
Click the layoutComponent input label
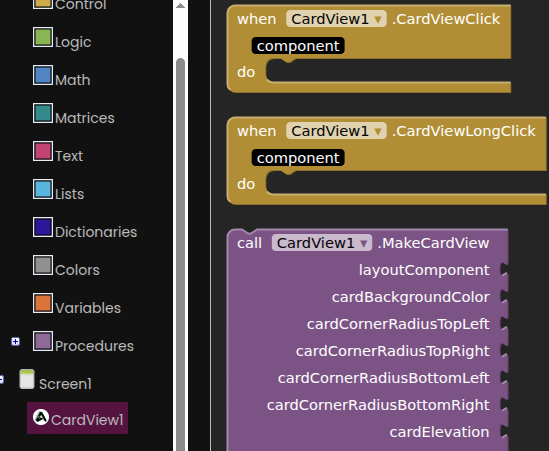[x=424, y=270]
